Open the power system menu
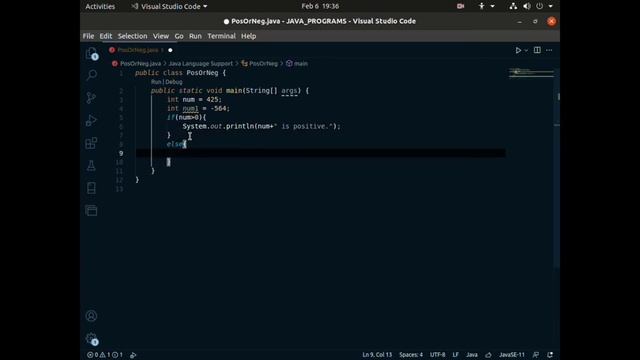This screenshot has width=640, height=360. 544,6
